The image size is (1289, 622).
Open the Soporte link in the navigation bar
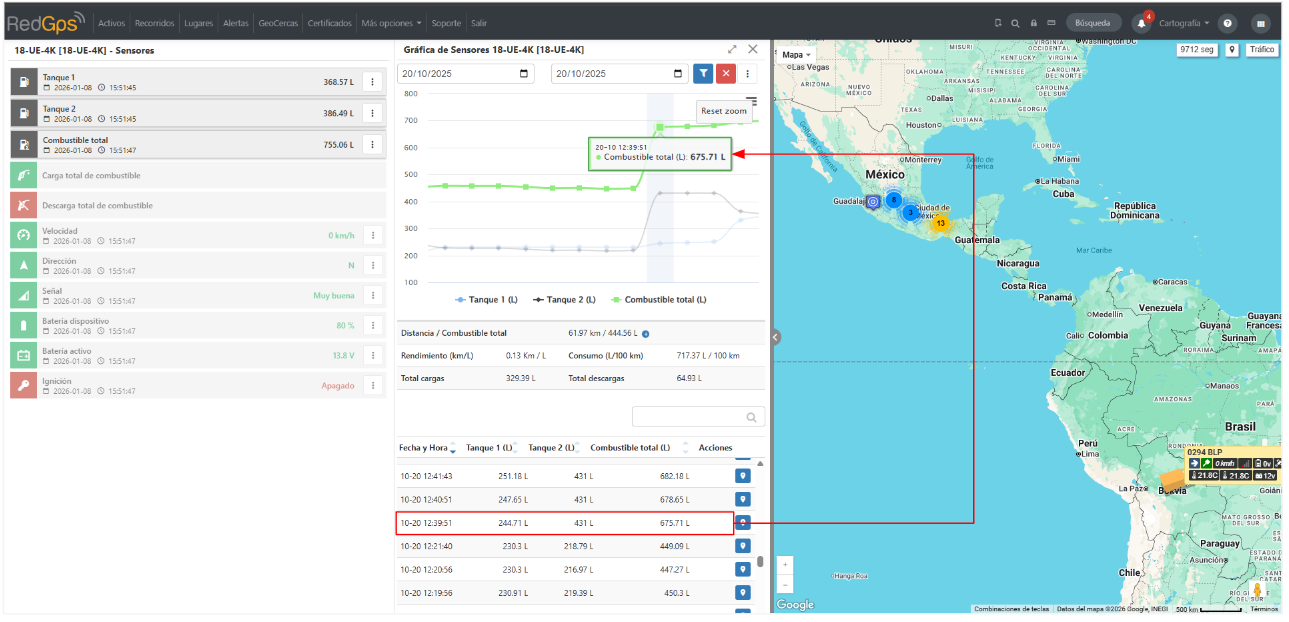click(446, 22)
